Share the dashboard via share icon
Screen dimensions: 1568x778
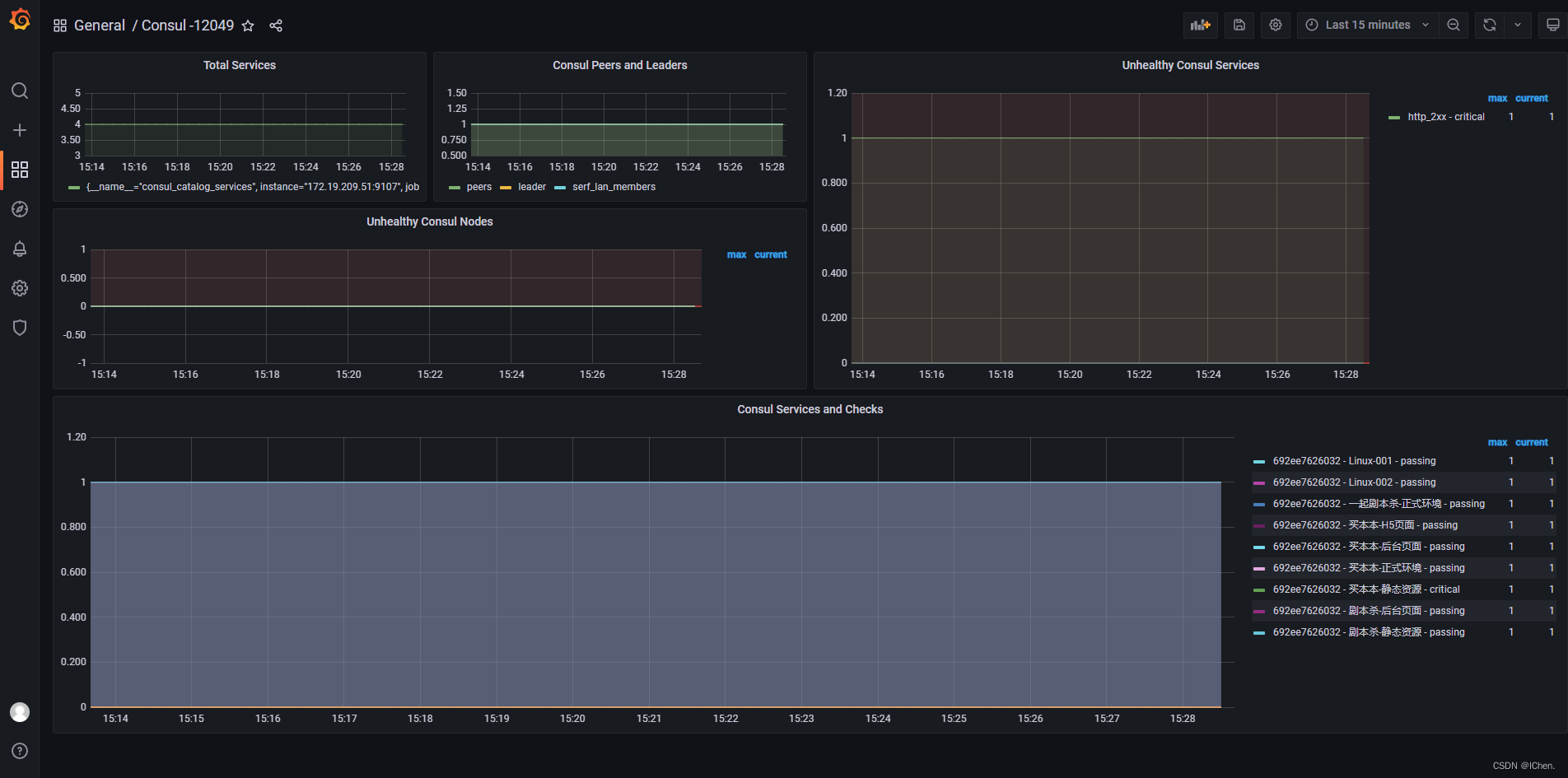(x=276, y=26)
